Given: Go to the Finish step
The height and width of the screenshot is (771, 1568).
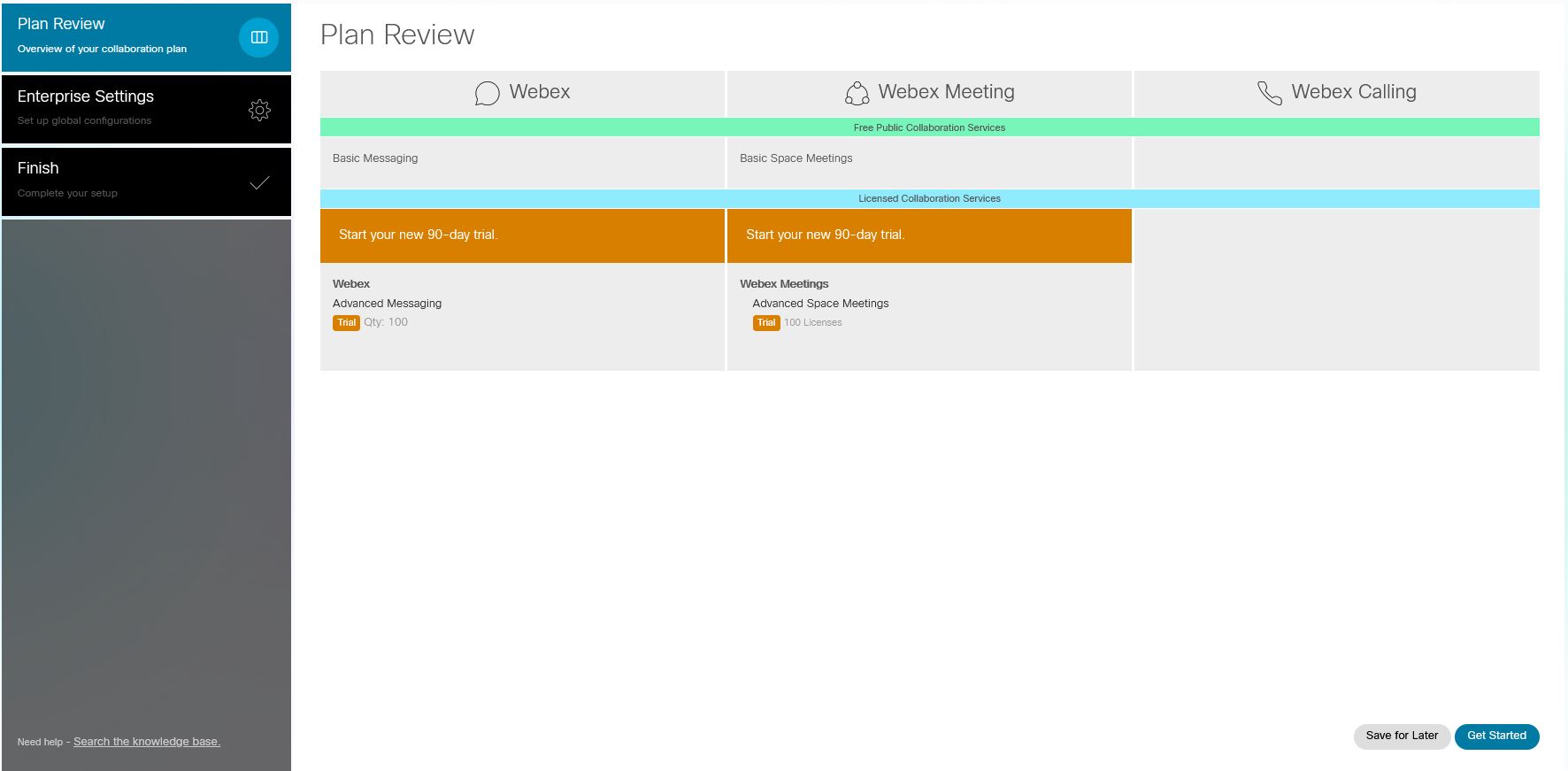Looking at the screenshot, I should (146, 181).
